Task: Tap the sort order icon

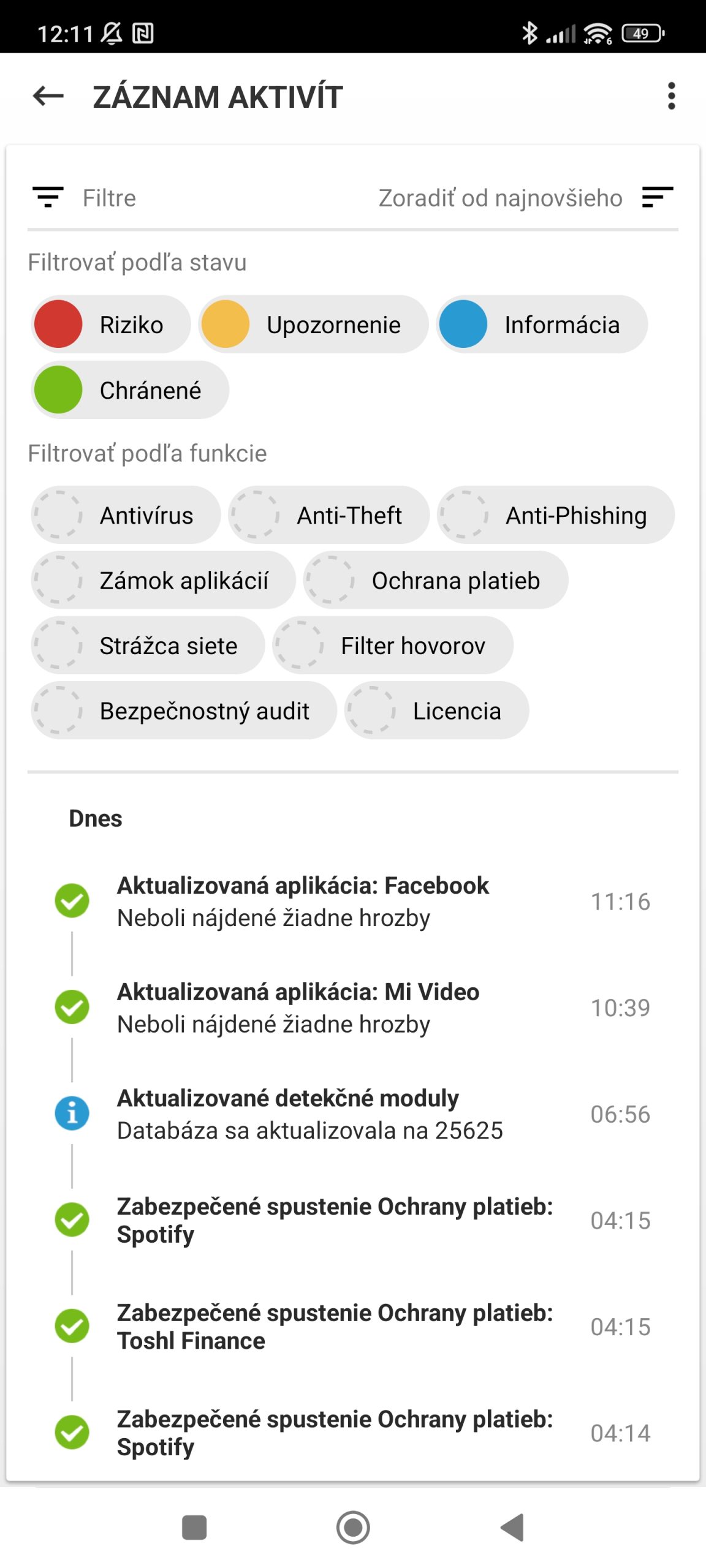Action: coord(658,197)
